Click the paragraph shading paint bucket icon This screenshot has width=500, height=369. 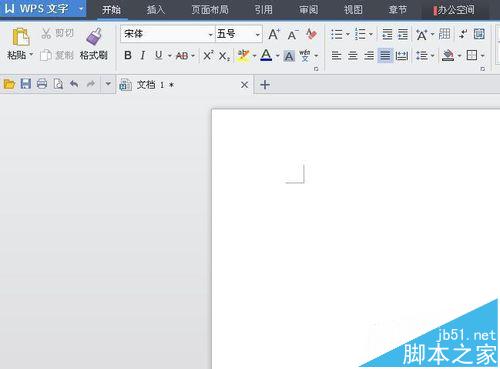(x=448, y=55)
